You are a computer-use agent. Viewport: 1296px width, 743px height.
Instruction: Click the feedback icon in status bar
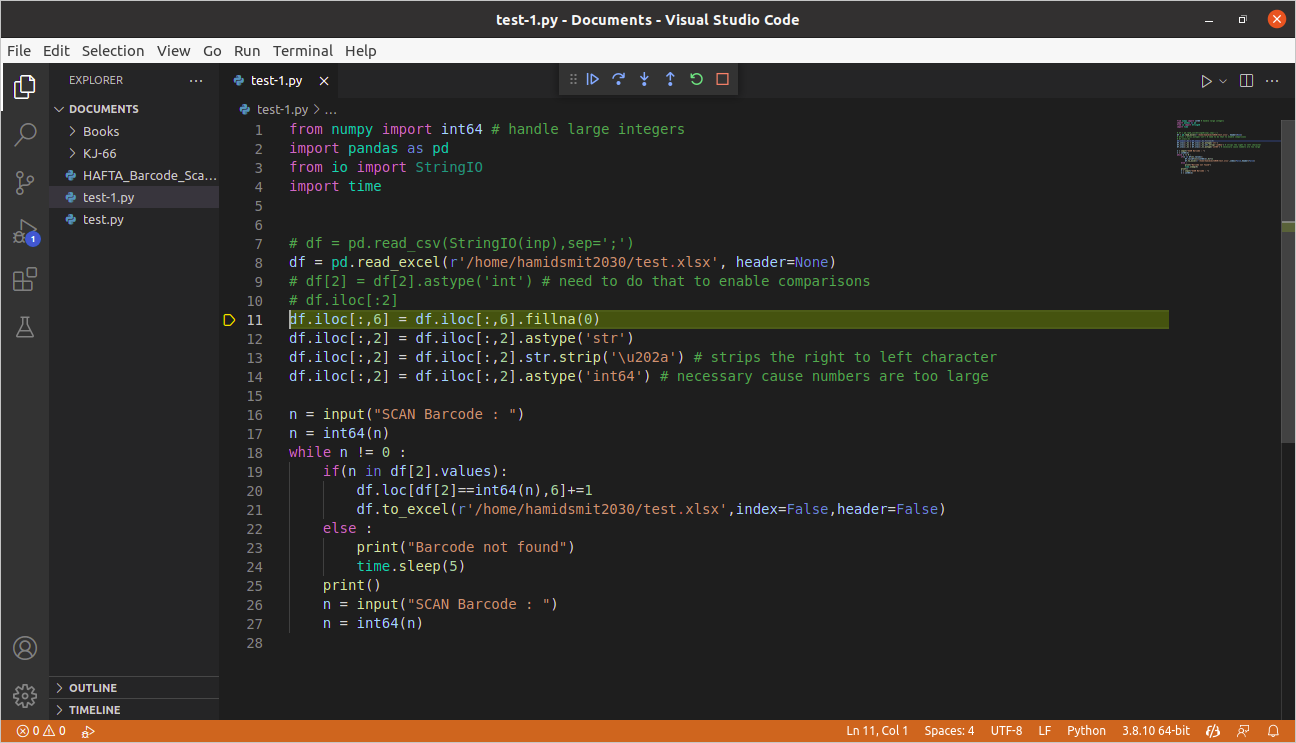pyautogui.click(x=1243, y=731)
